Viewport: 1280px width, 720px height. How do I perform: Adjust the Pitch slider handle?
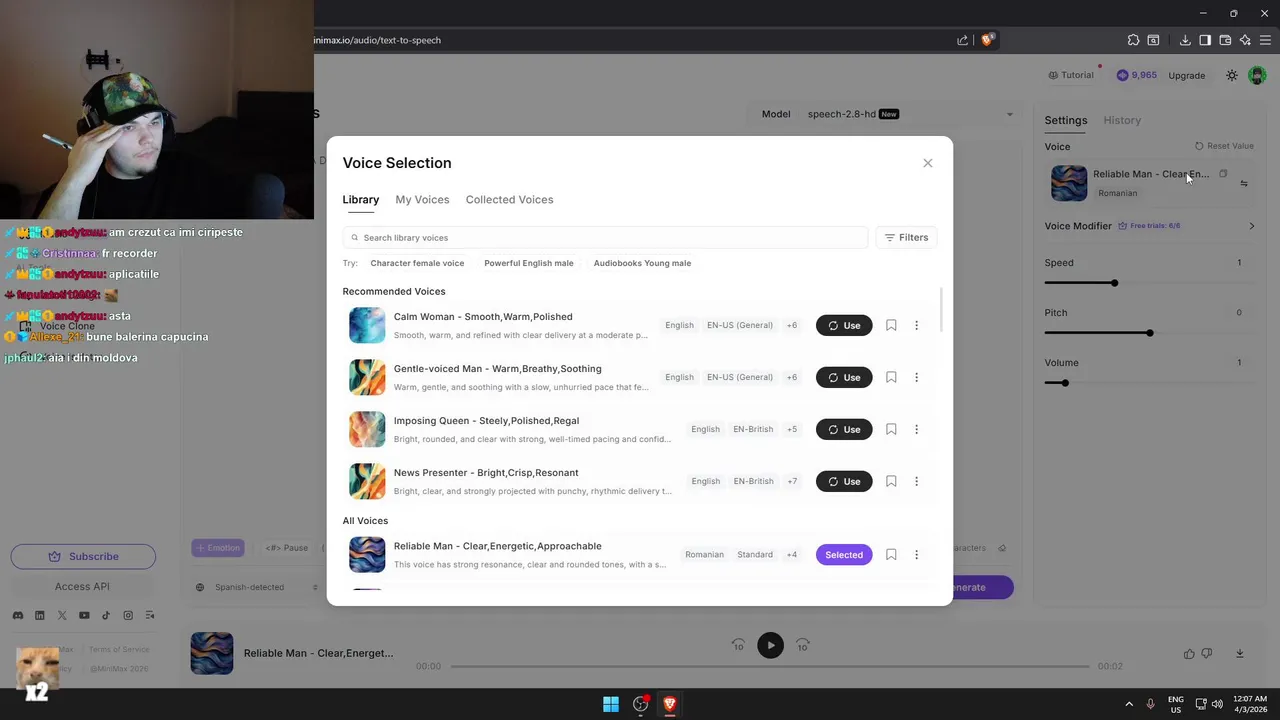pos(1150,333)
